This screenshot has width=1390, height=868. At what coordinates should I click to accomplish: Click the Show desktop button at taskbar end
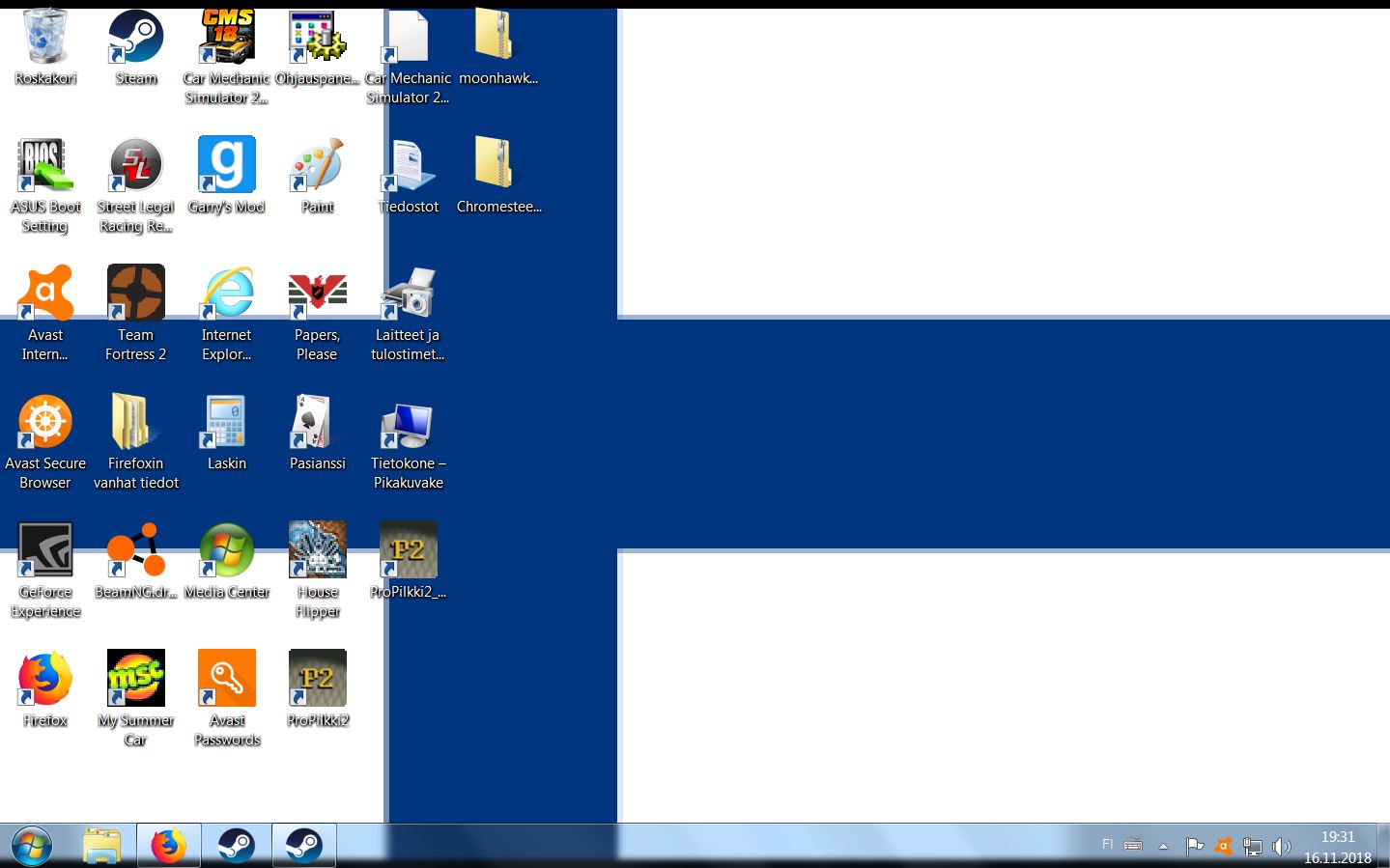coord(1383,846)
